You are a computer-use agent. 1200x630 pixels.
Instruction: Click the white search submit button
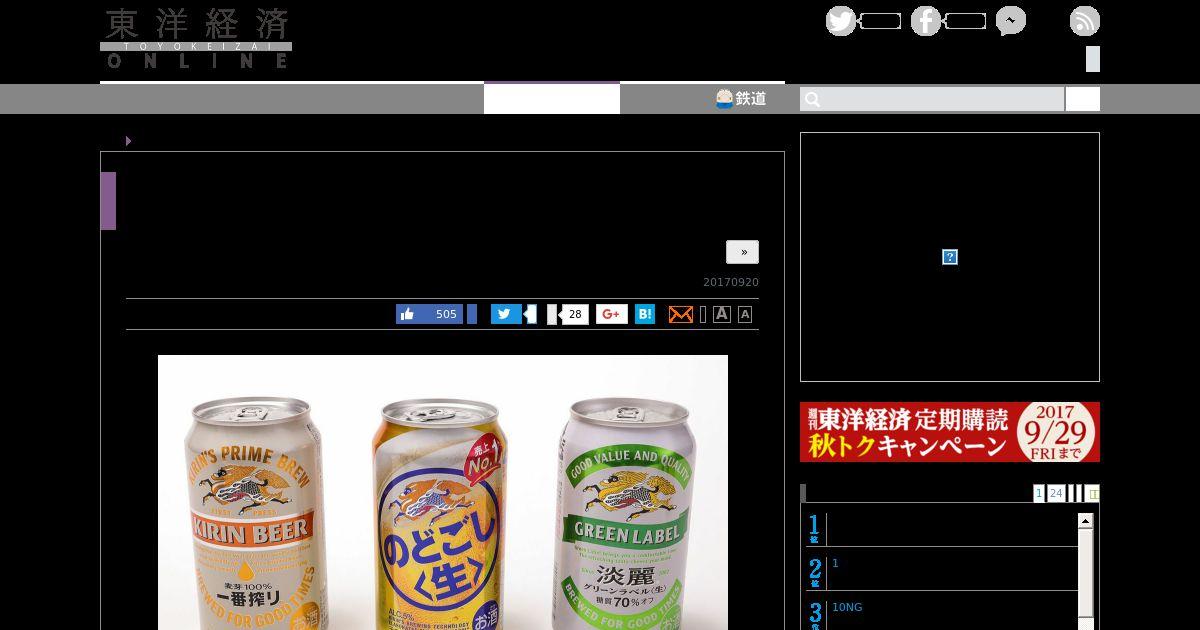coord(1083,99)
